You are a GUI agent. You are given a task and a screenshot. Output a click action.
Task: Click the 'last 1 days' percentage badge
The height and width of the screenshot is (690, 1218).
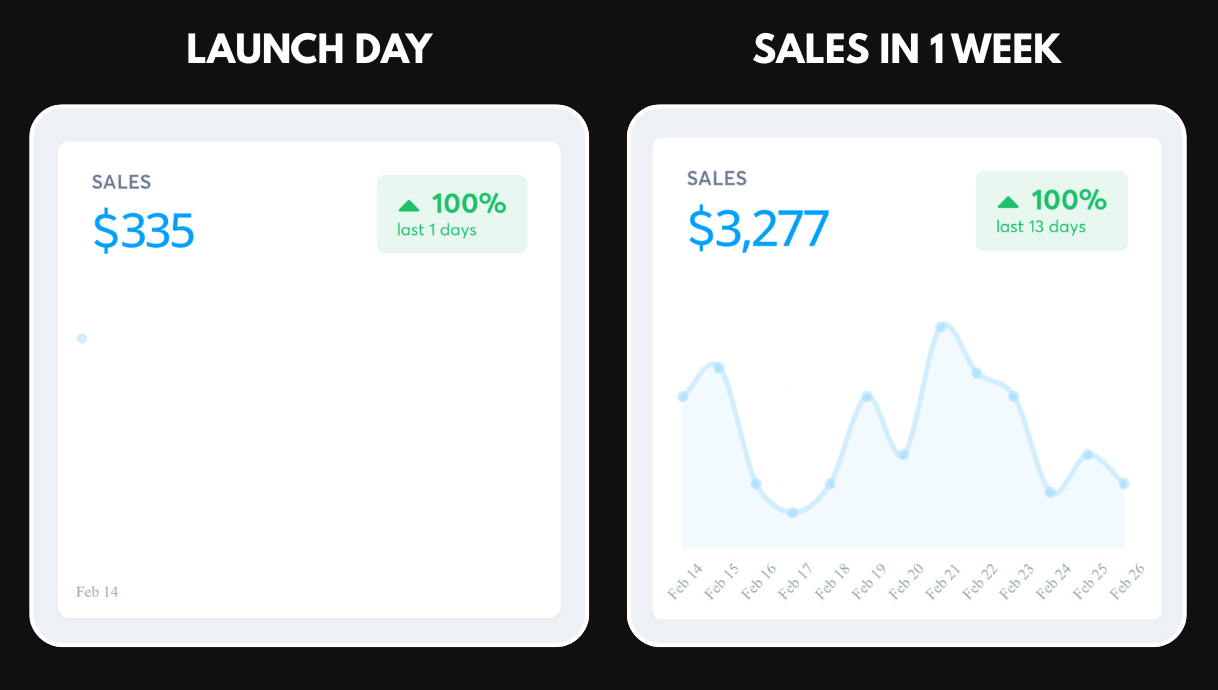452,214
